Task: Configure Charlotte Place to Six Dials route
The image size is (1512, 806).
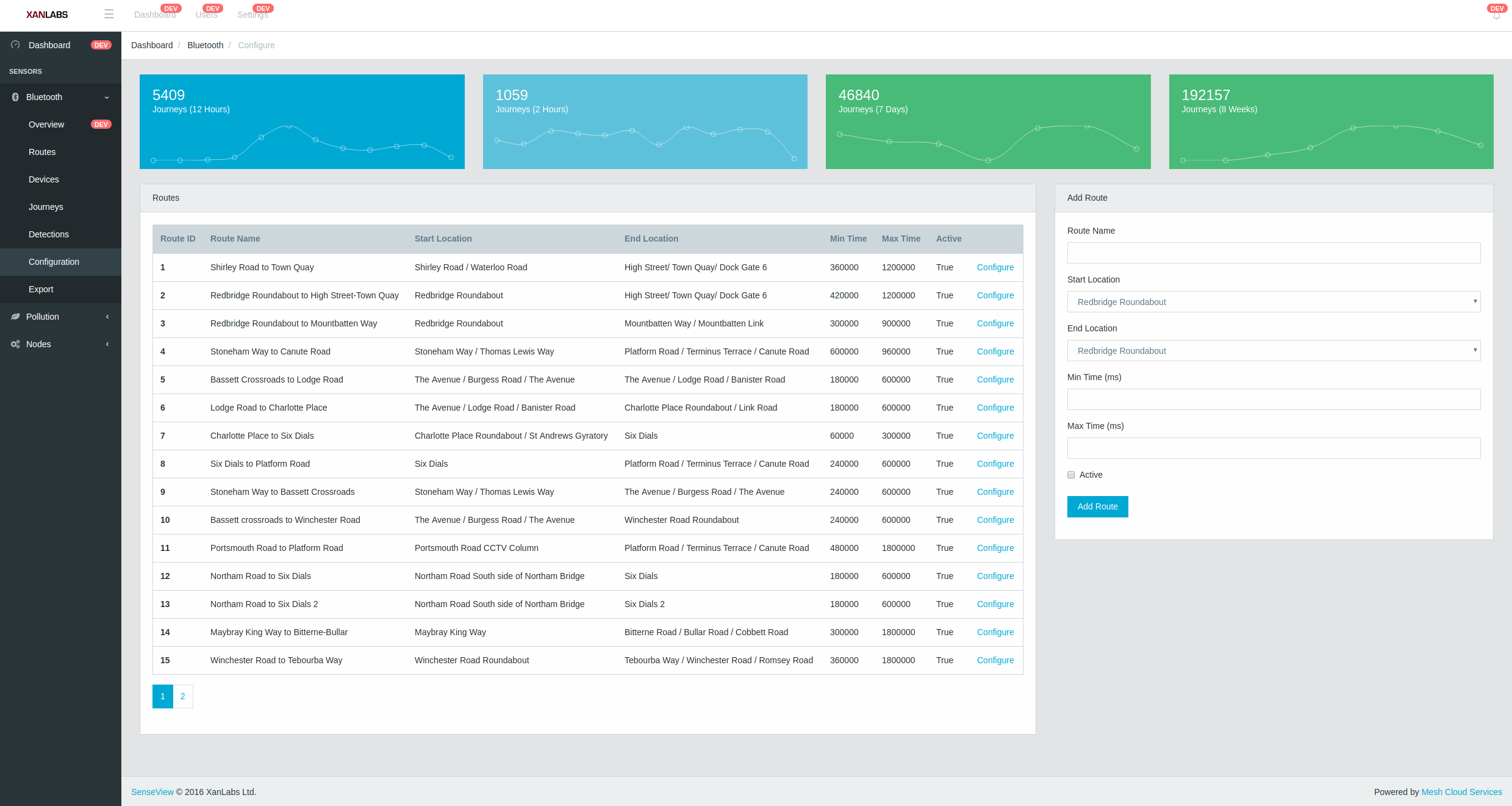Action: coord(995,436)
